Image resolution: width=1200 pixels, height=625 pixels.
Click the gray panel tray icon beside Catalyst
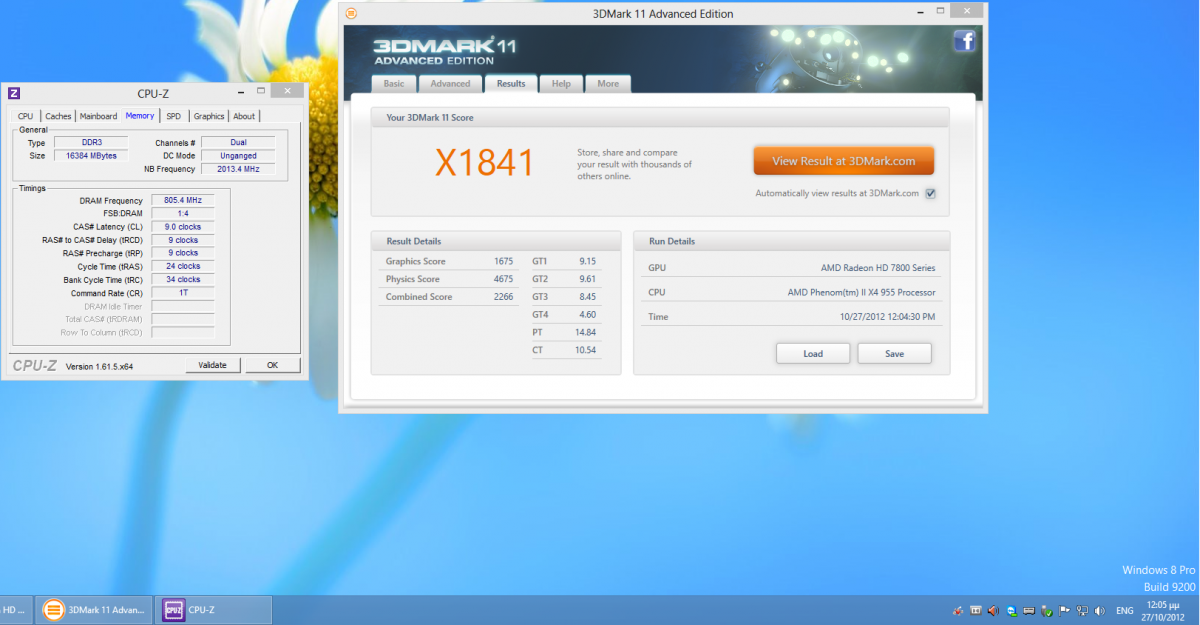click(x=976, y=611)
